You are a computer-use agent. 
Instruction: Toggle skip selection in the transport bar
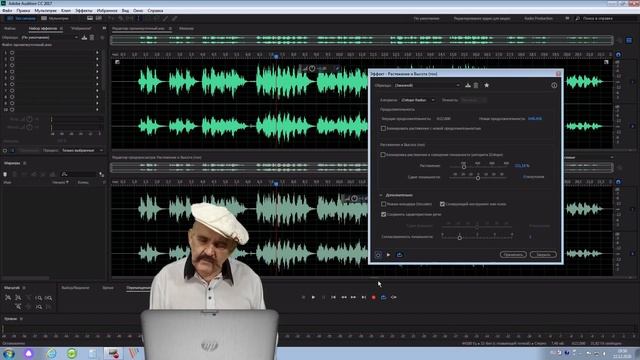393,297
